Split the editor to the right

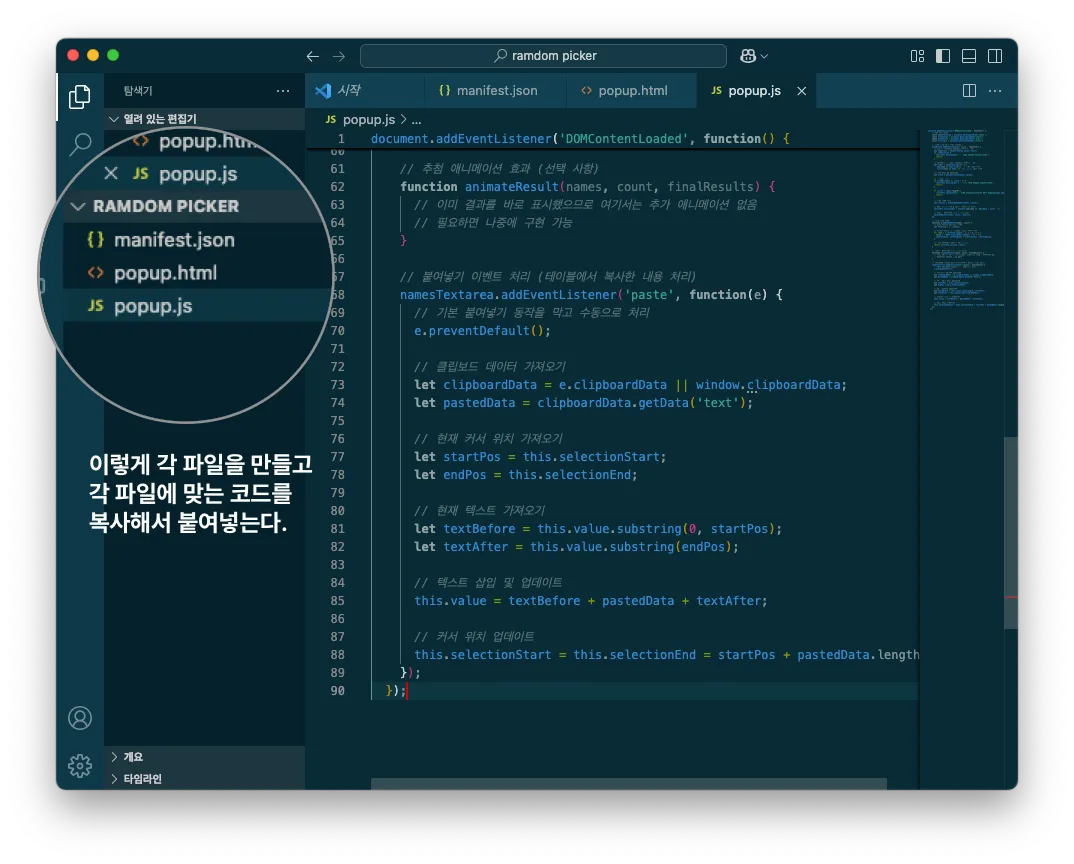tap(969, 90)
